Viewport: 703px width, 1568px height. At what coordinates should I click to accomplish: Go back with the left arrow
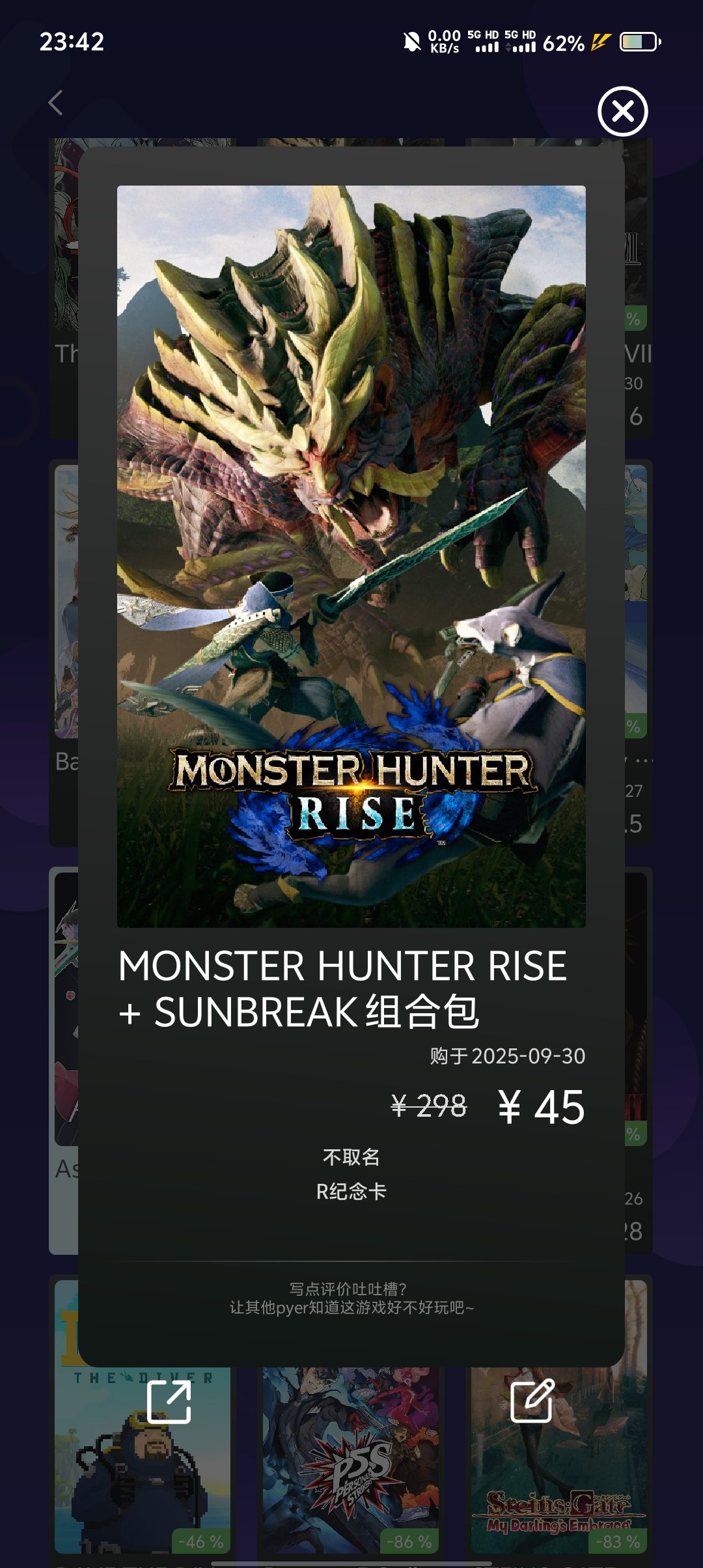click(56, 103)
